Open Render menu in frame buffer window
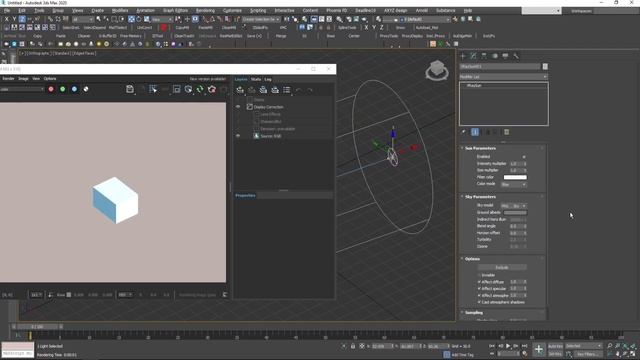Screen dimensions: 640x360 8,78
